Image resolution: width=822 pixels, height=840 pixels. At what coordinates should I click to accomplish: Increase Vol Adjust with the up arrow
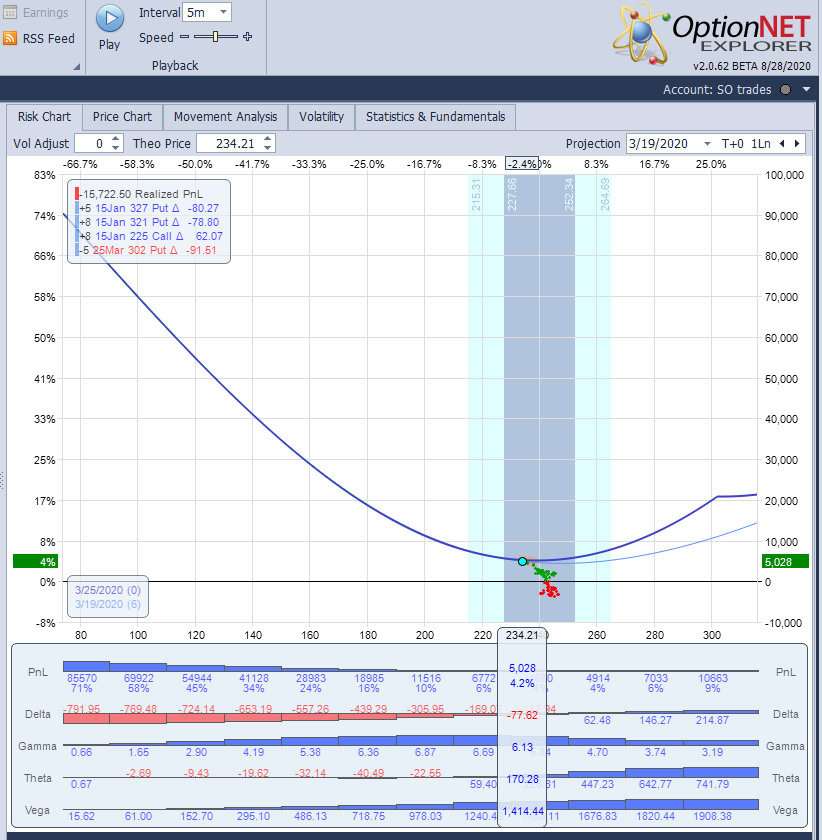tap(116, 139)
